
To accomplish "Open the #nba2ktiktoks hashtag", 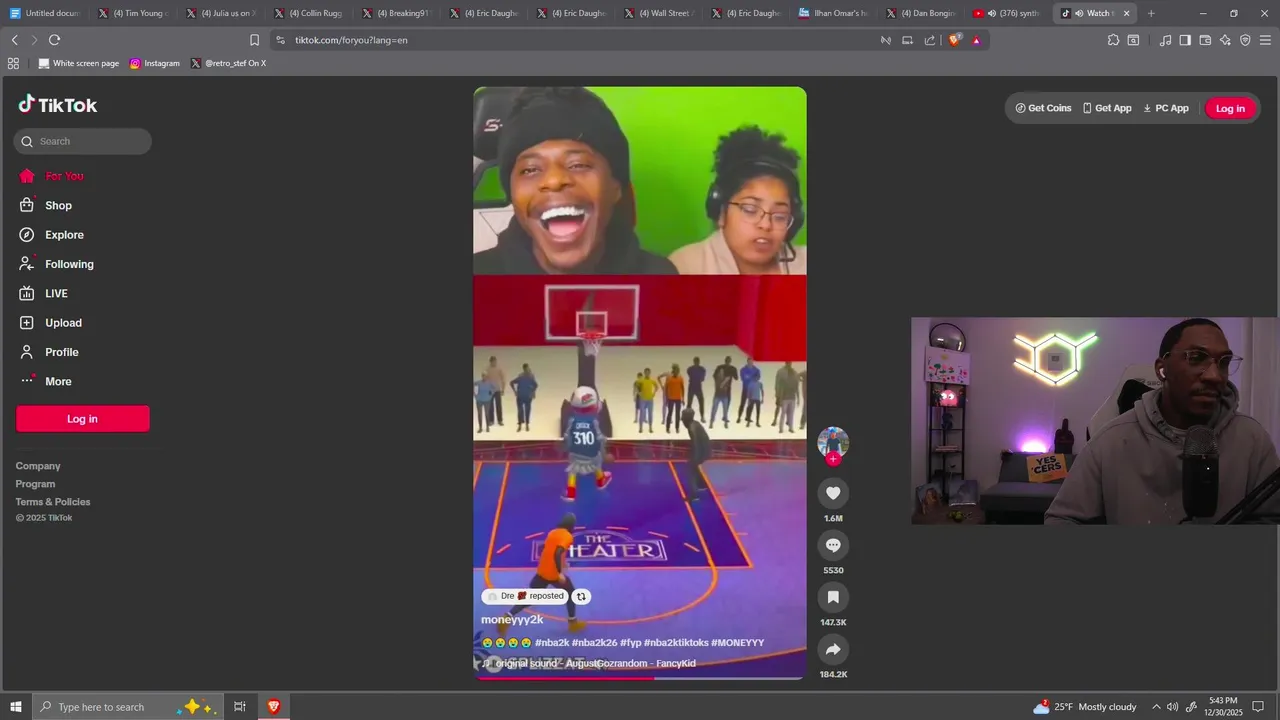I will click(676, 643).
